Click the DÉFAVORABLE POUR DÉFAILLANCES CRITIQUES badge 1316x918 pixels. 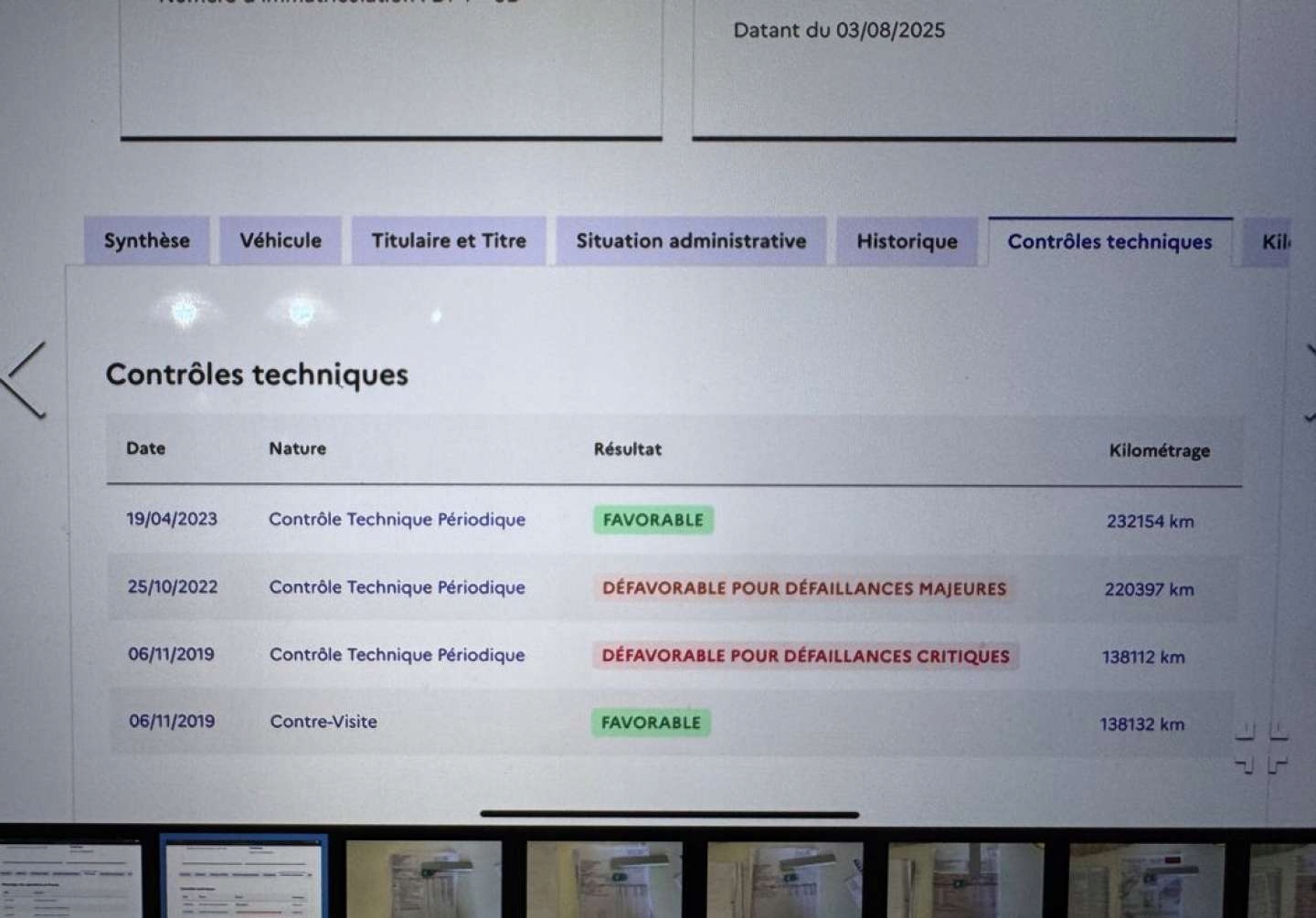(806, 656)
